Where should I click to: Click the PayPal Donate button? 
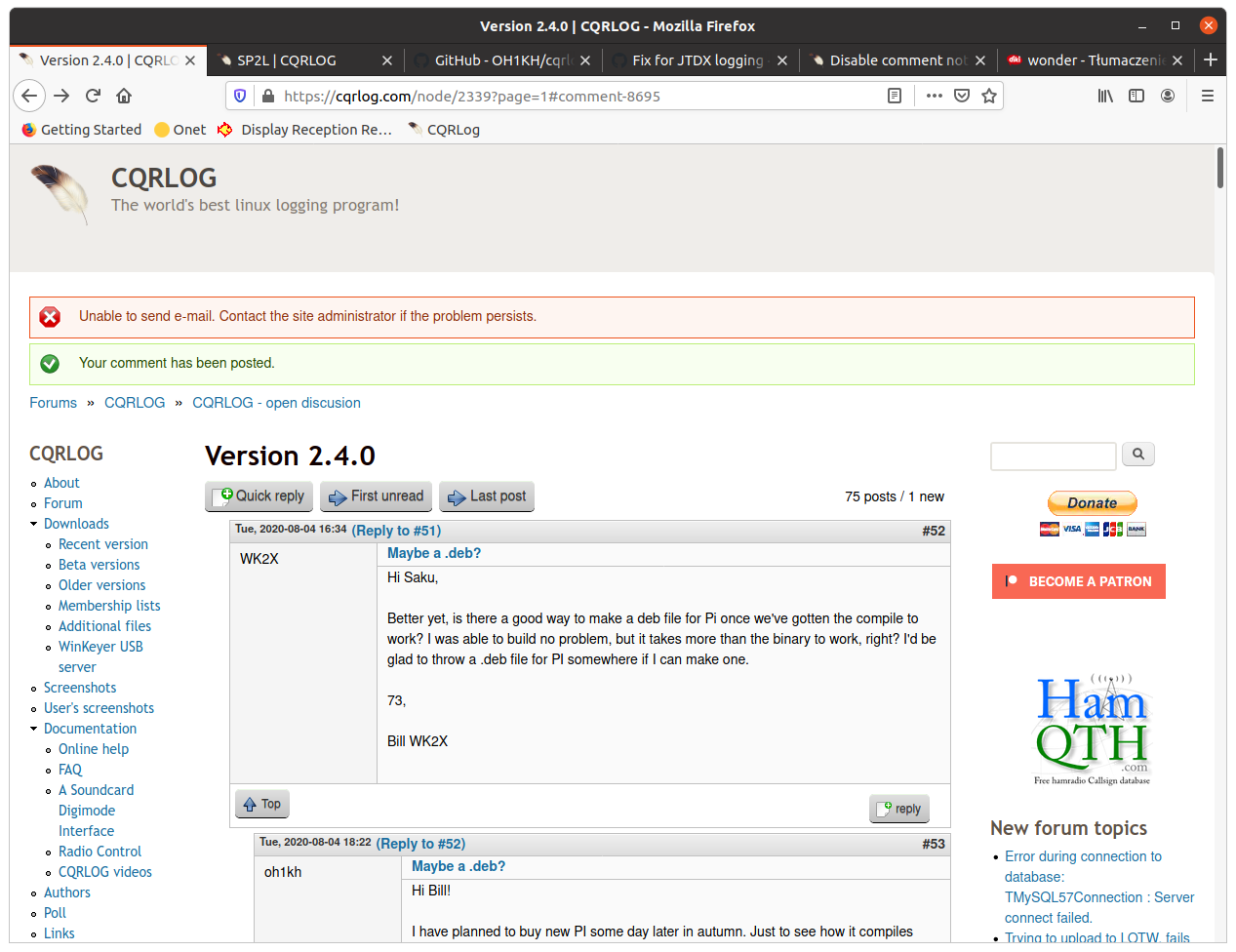pos(1092,503)
